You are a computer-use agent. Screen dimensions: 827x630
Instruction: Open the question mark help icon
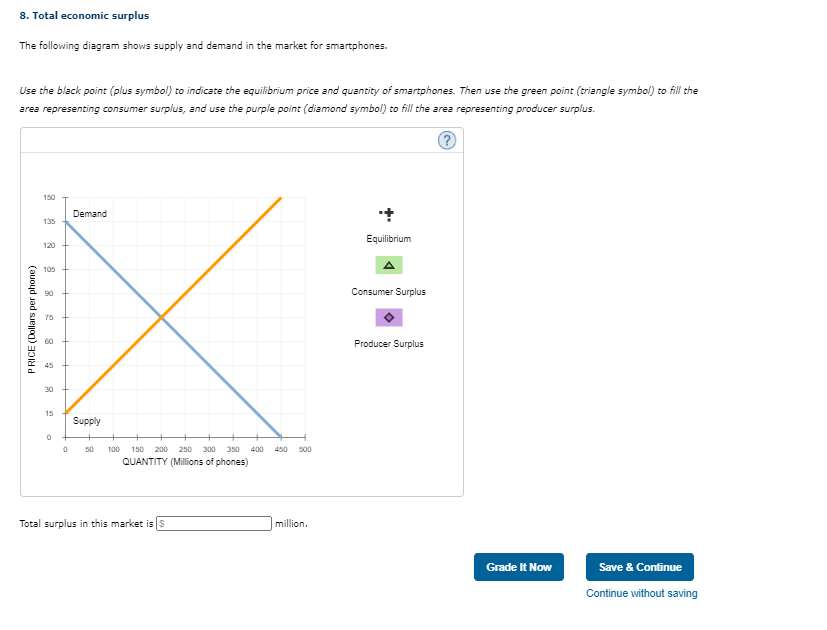click(x=446, y=140)
